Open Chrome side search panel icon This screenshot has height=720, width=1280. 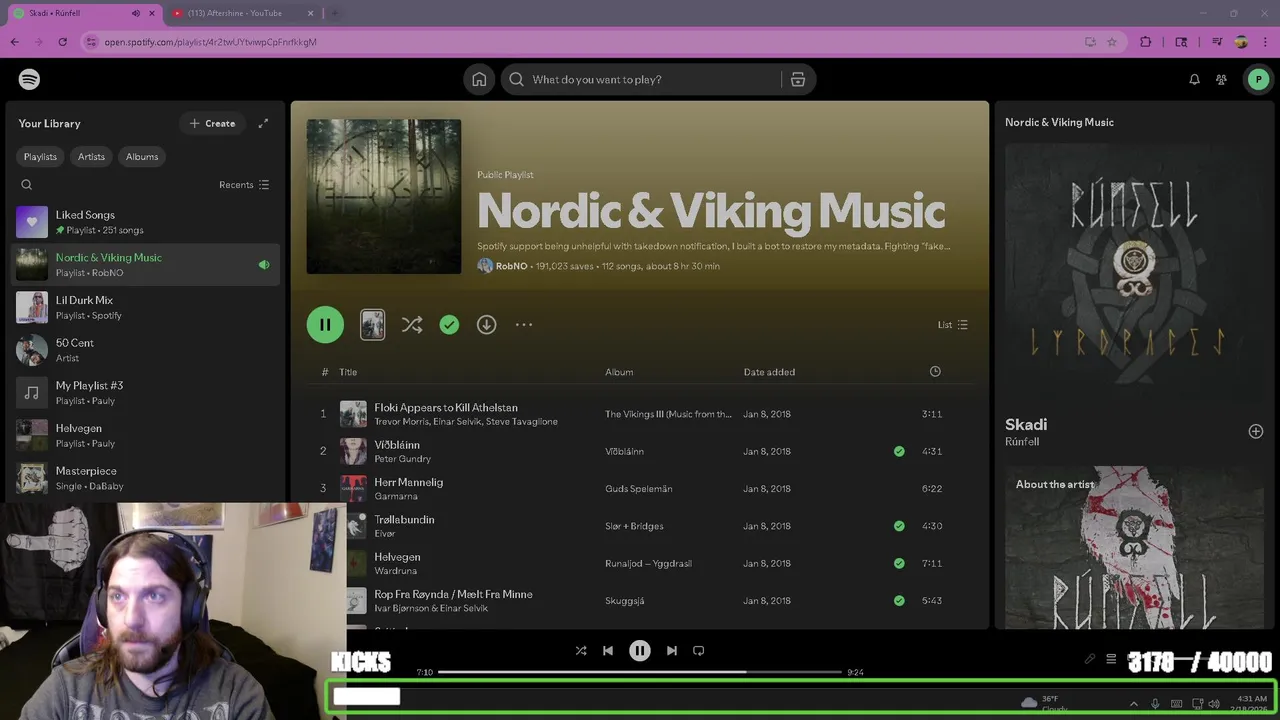pos(1181,42)
